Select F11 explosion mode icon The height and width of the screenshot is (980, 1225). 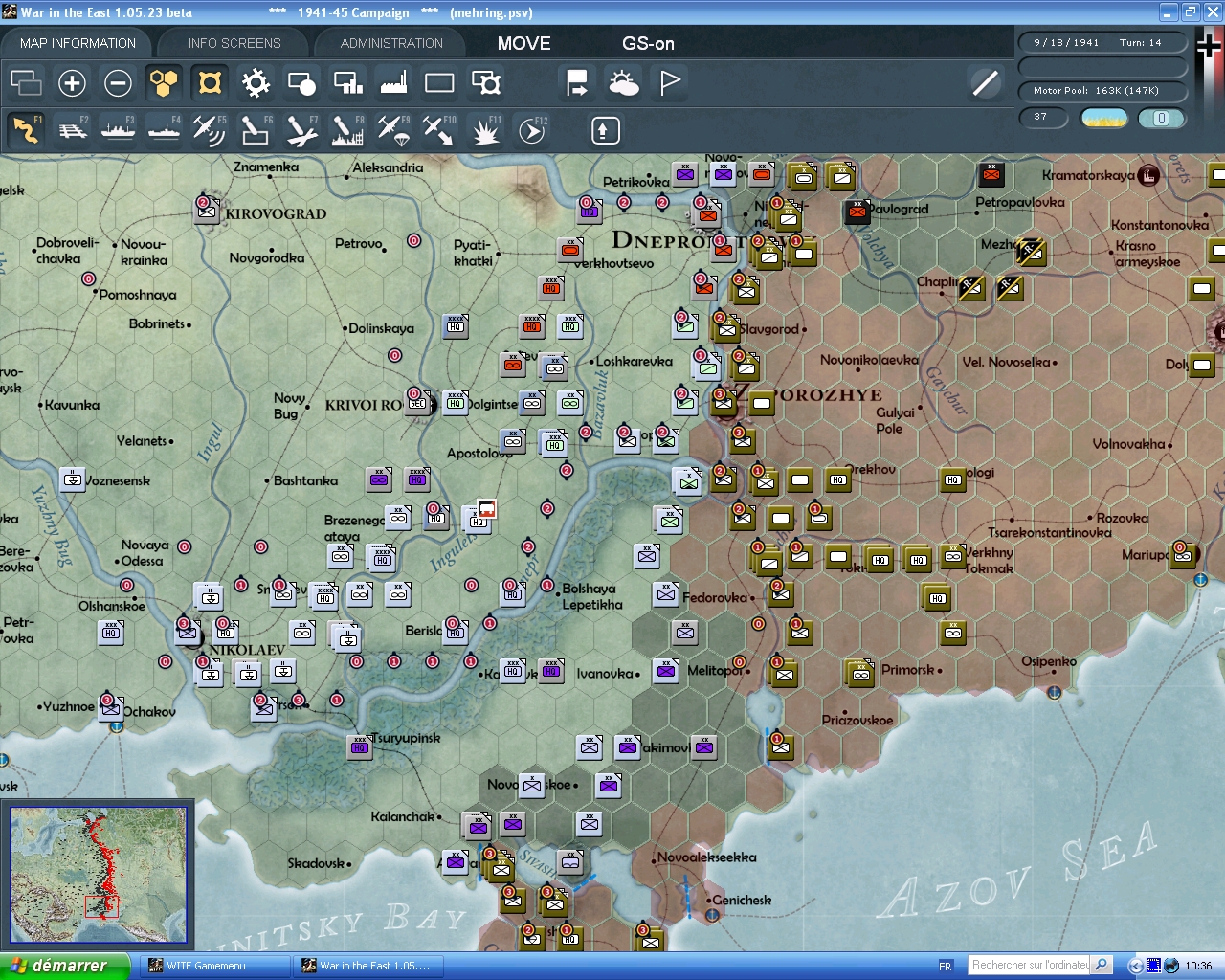coord(485,130)
